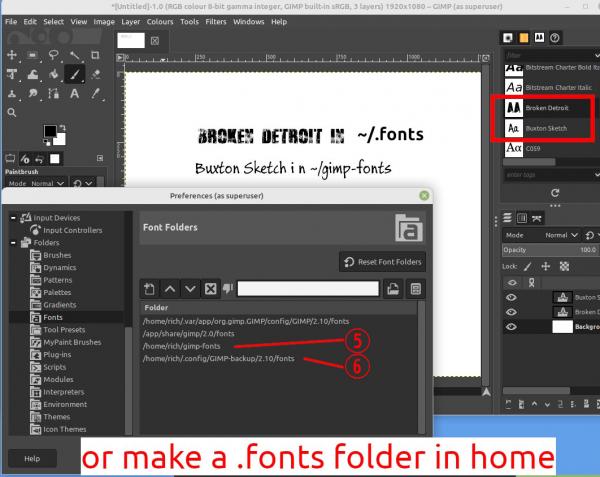
Task: Toggle visibility of Buxton Sketch layer
Action: click(512, 297)
